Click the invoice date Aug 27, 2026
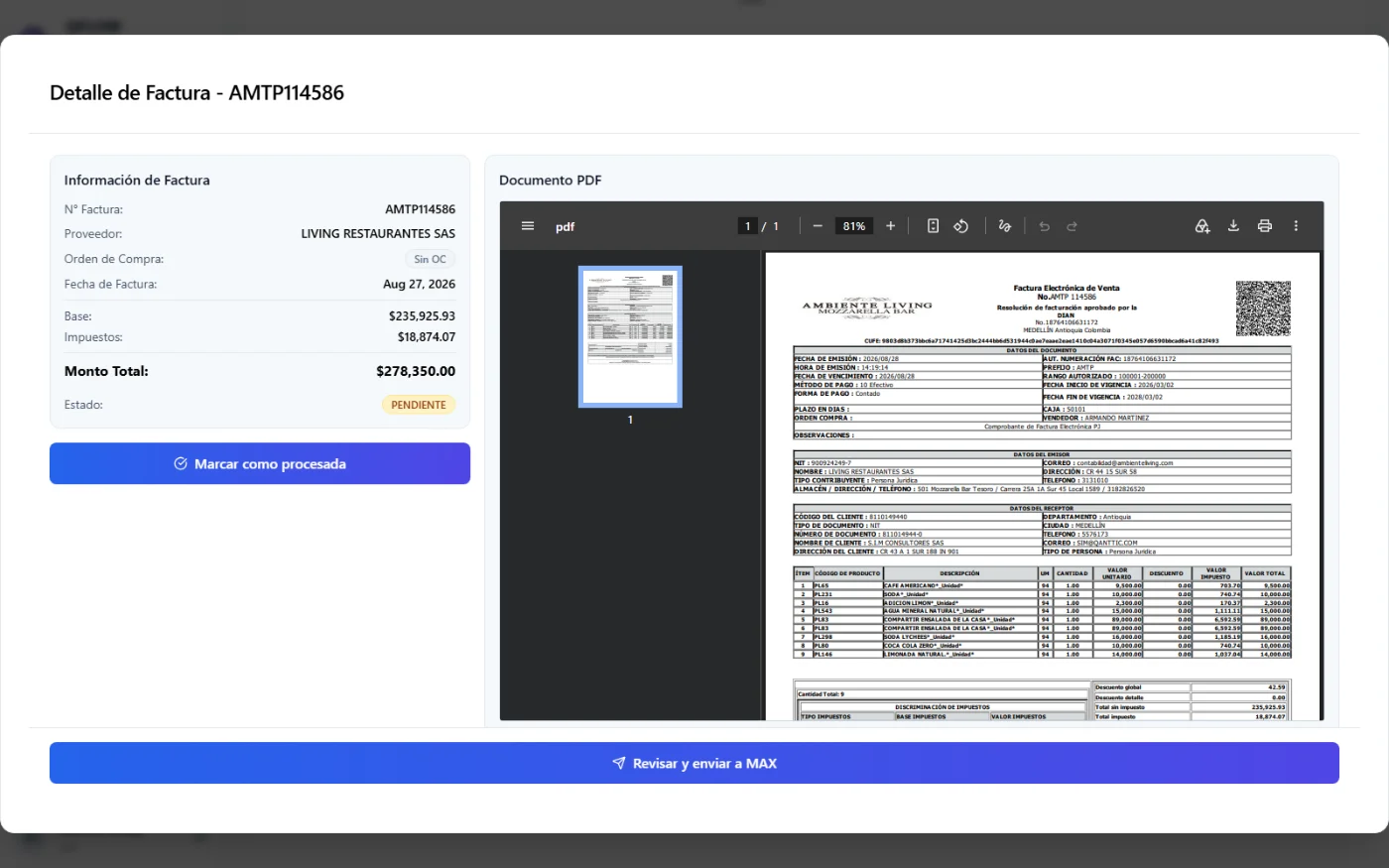 [419, 284]
